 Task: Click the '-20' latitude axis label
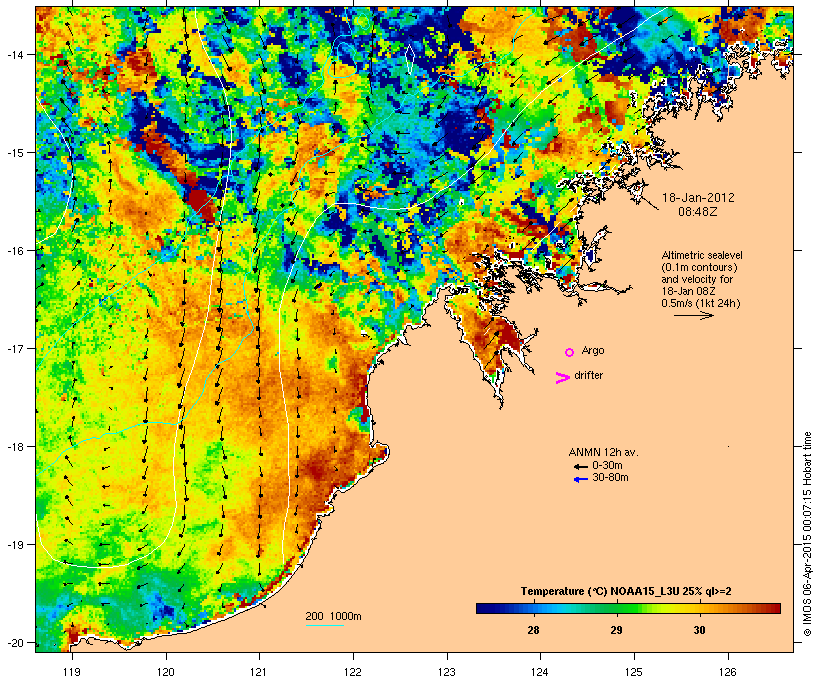tap(15, 642)
